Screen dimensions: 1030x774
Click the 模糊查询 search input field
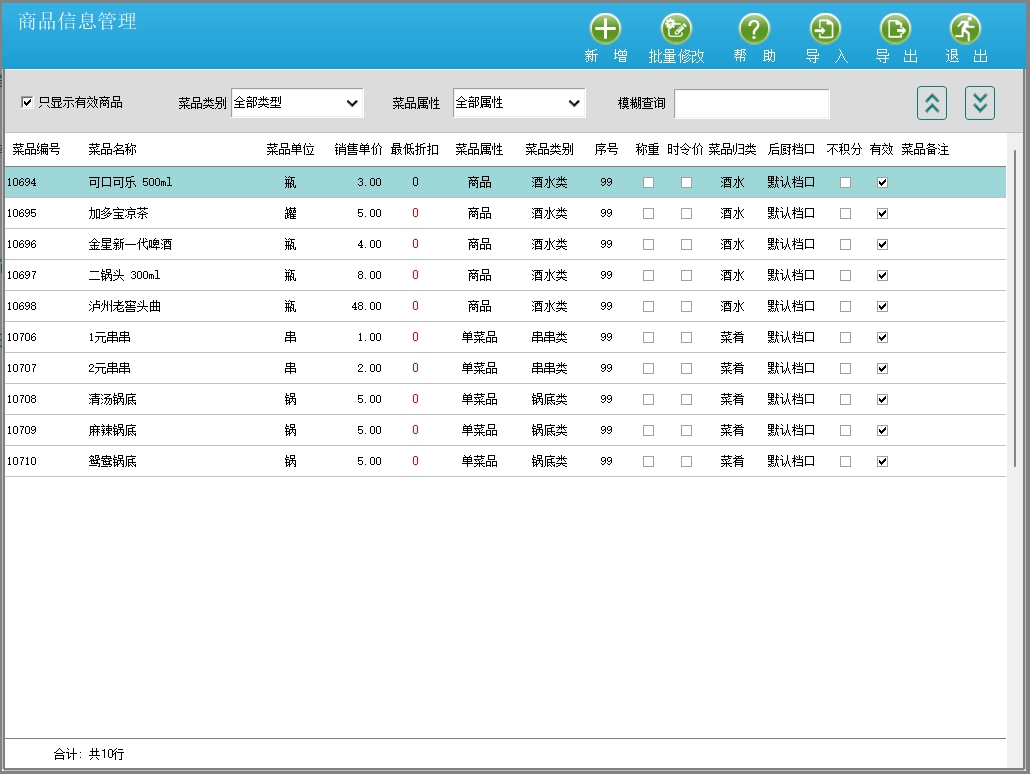pyautogui.click(x=751, y=104)
